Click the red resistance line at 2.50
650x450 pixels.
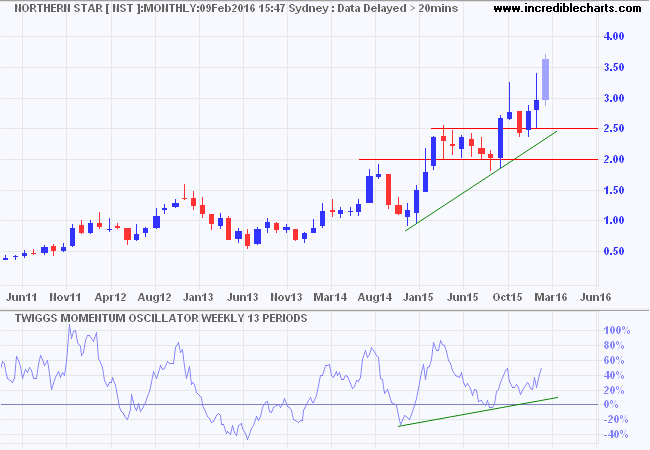click(x=514, y=128)
